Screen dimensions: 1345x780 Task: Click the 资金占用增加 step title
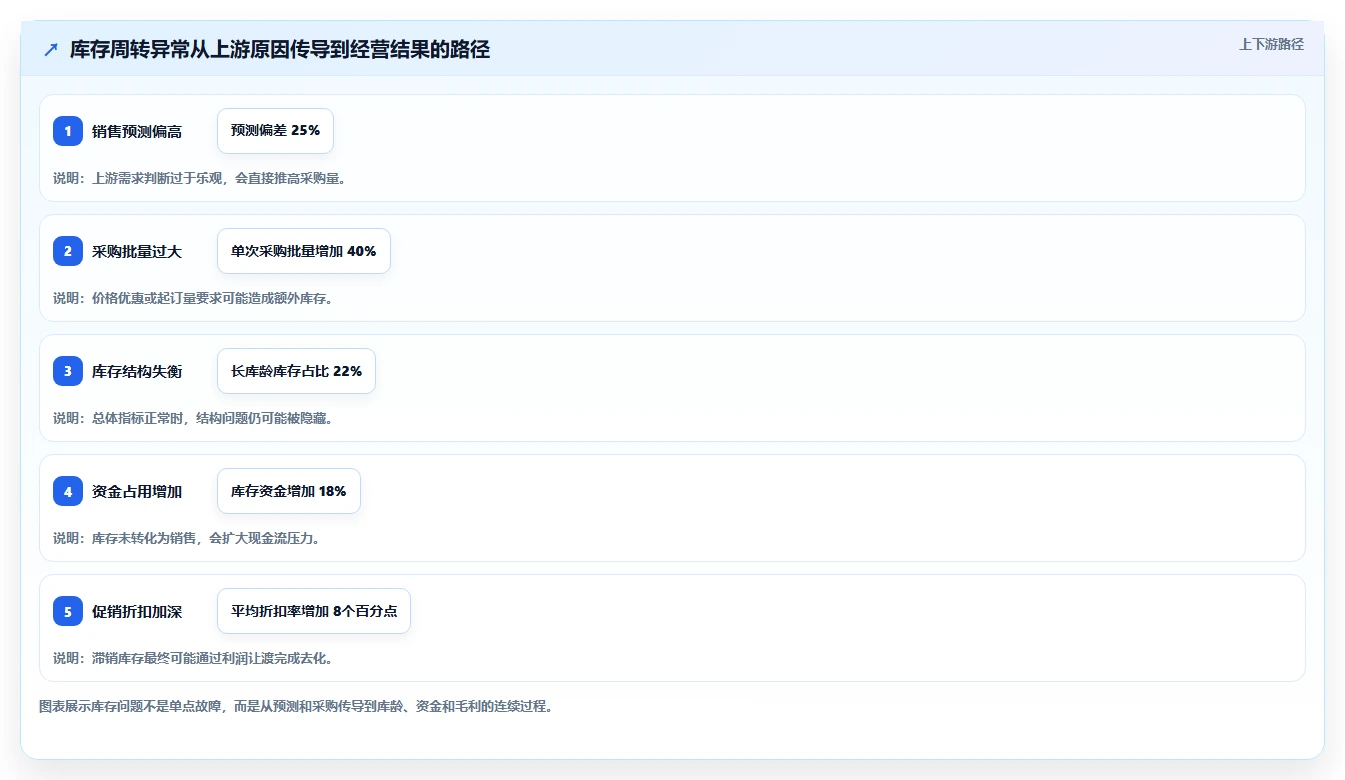[137, 491]
